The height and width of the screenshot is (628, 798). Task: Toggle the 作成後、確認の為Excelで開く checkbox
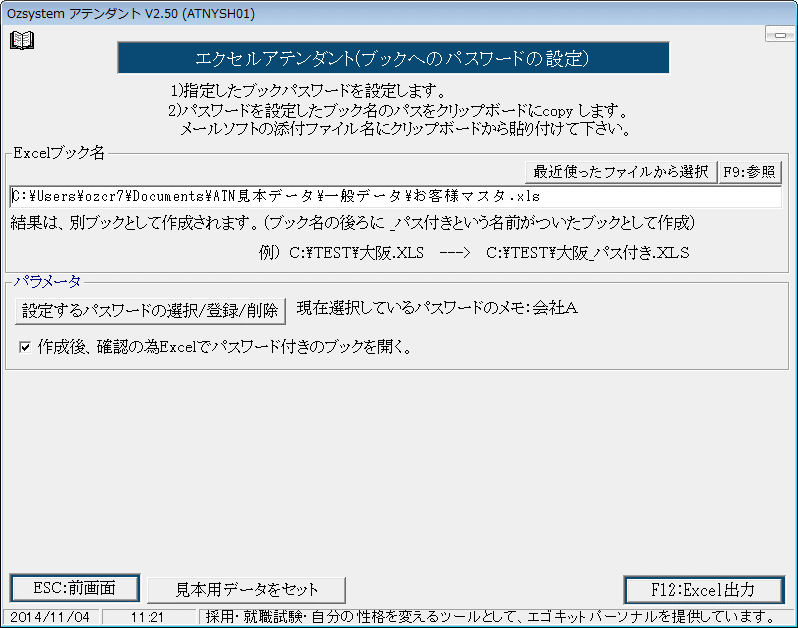[x=24, y=347]
